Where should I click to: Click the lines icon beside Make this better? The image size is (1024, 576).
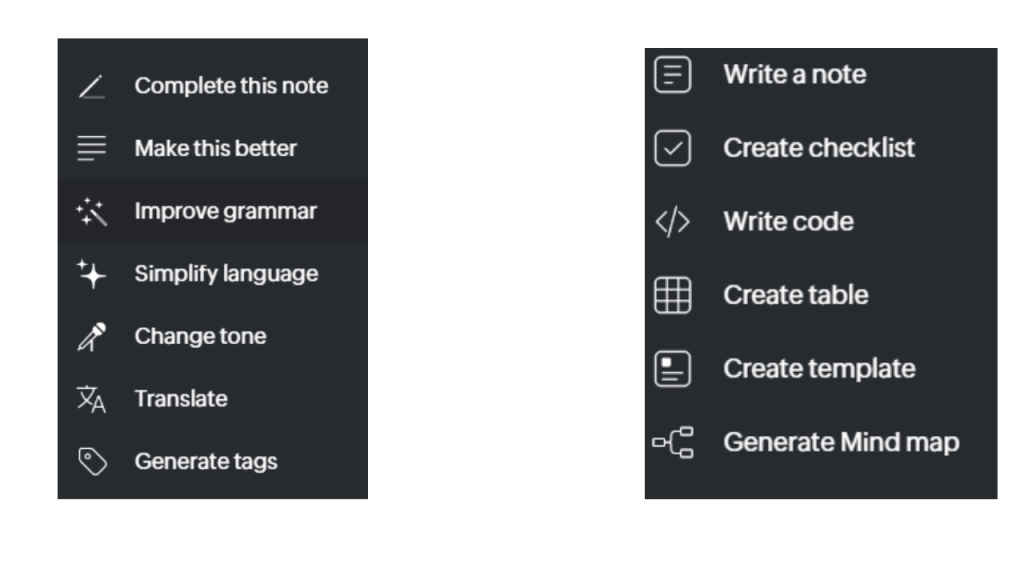92,149
